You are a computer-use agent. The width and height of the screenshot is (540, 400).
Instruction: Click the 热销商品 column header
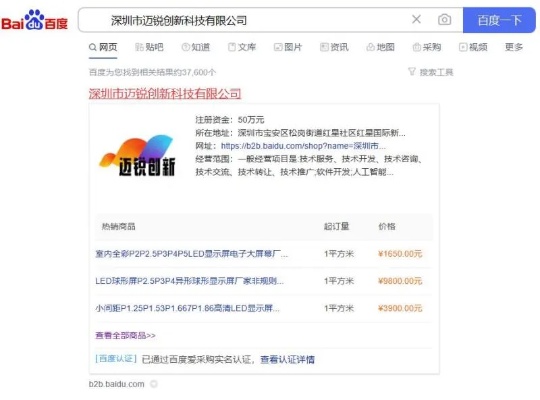point(118,226)
